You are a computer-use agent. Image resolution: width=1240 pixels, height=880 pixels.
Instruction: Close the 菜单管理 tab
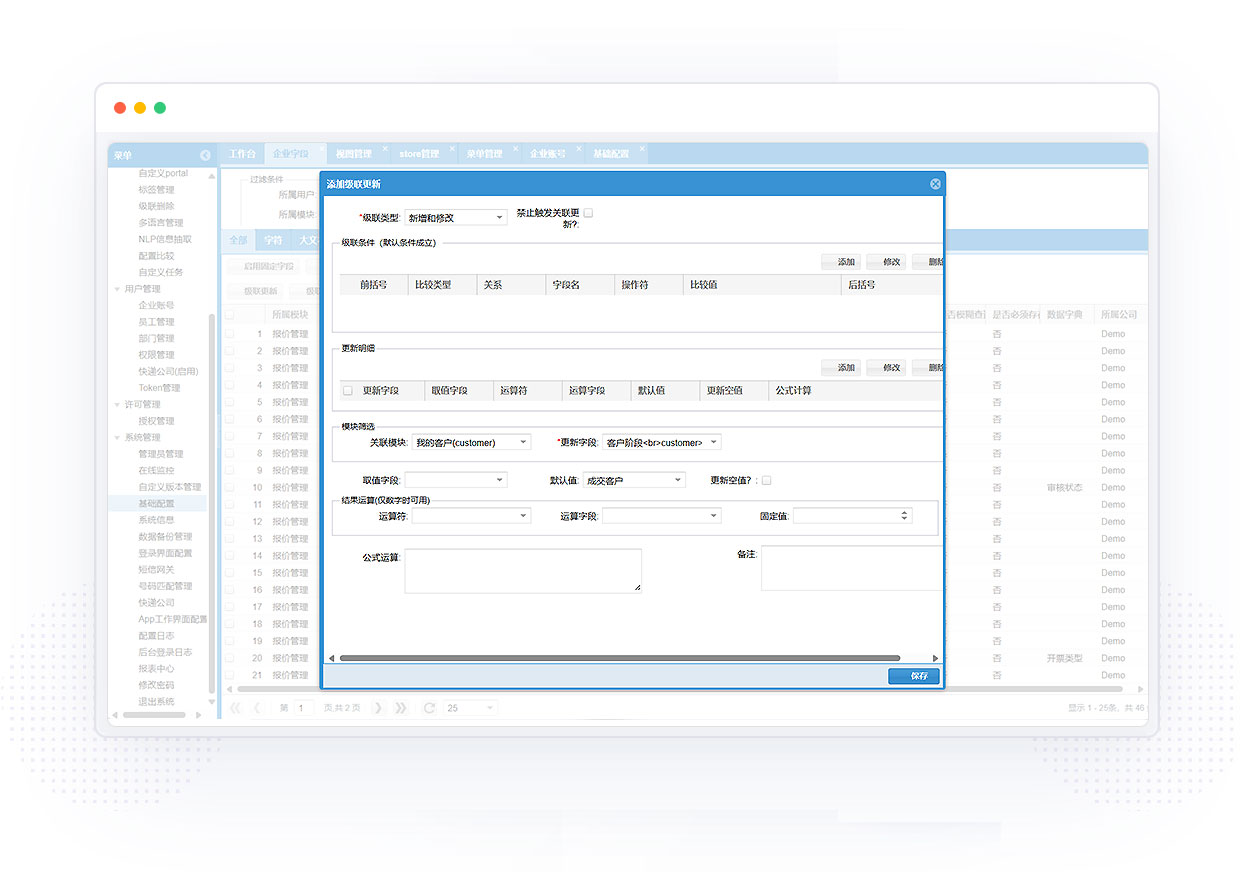pyautogui.click(x=515, y=148)
